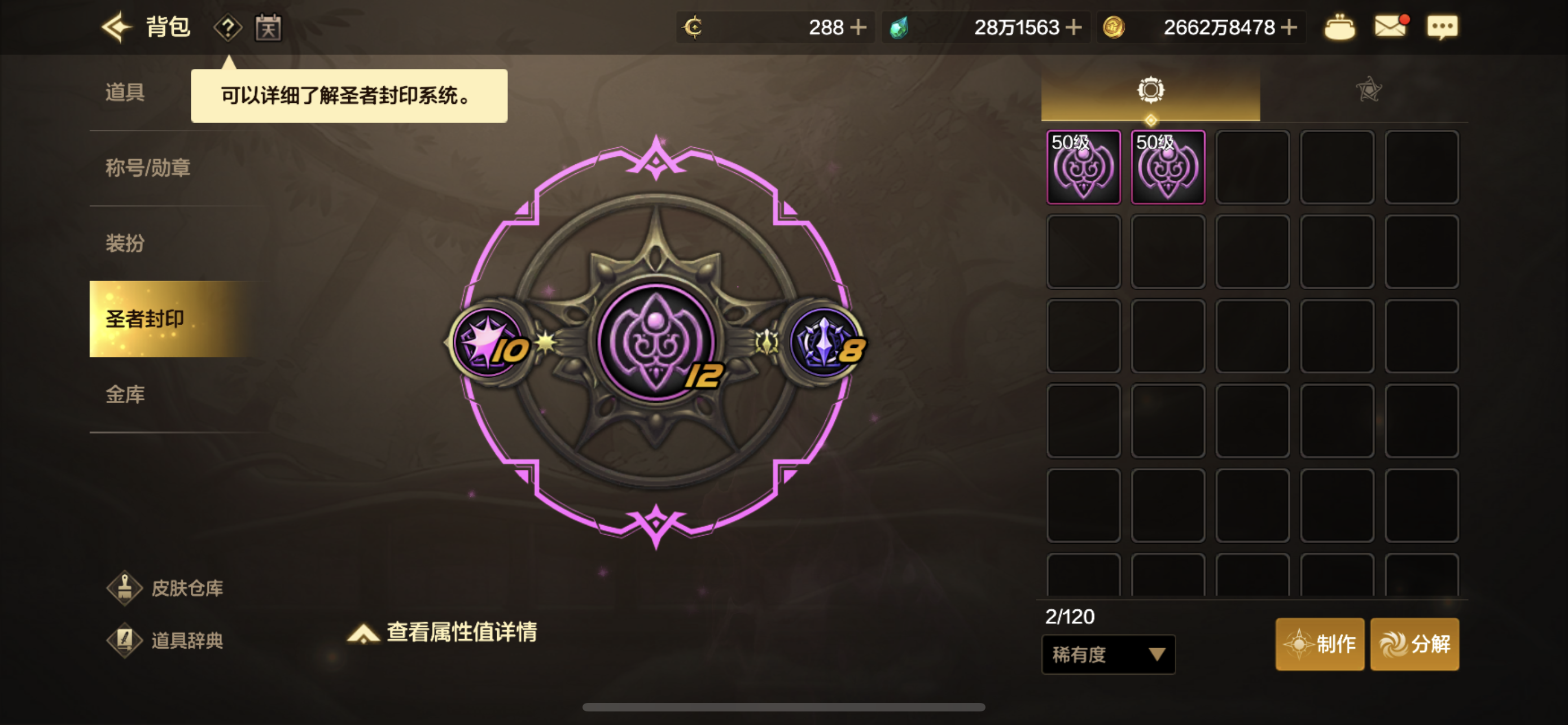Select the 金库 menu item
This screenshot has height=725, width=1568.
(x=125, y=395)
